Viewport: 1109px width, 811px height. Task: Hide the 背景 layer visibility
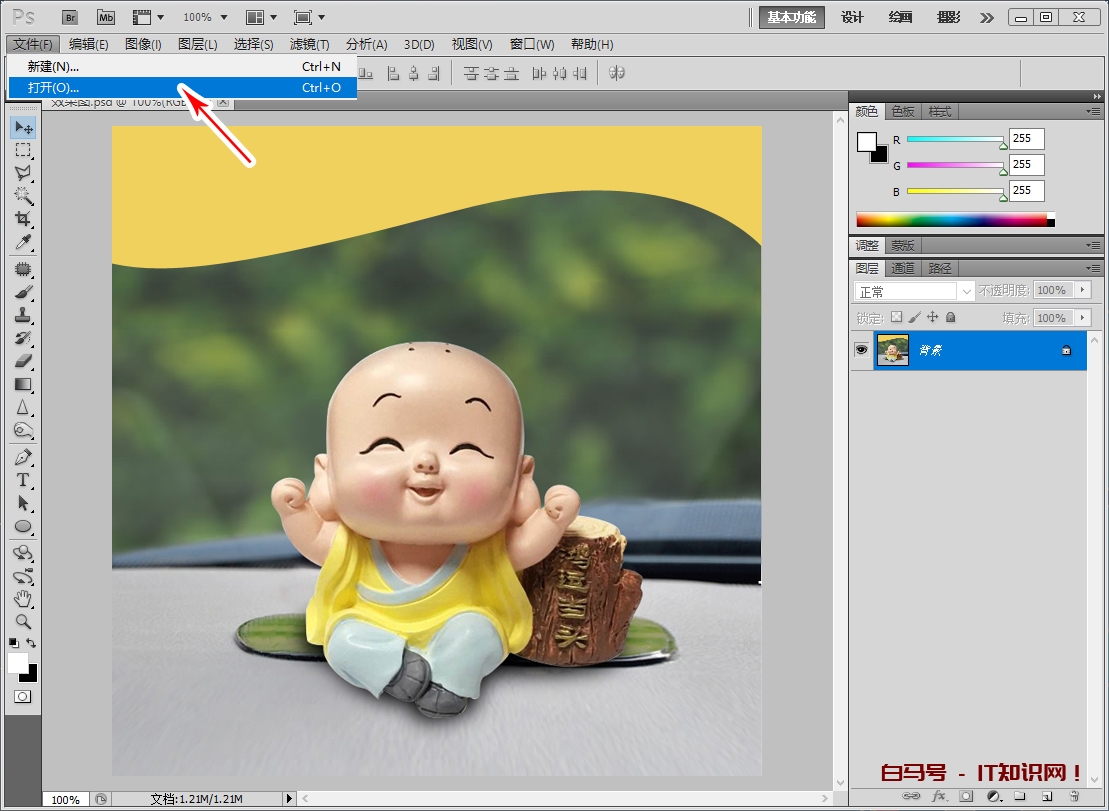[861, 350]
